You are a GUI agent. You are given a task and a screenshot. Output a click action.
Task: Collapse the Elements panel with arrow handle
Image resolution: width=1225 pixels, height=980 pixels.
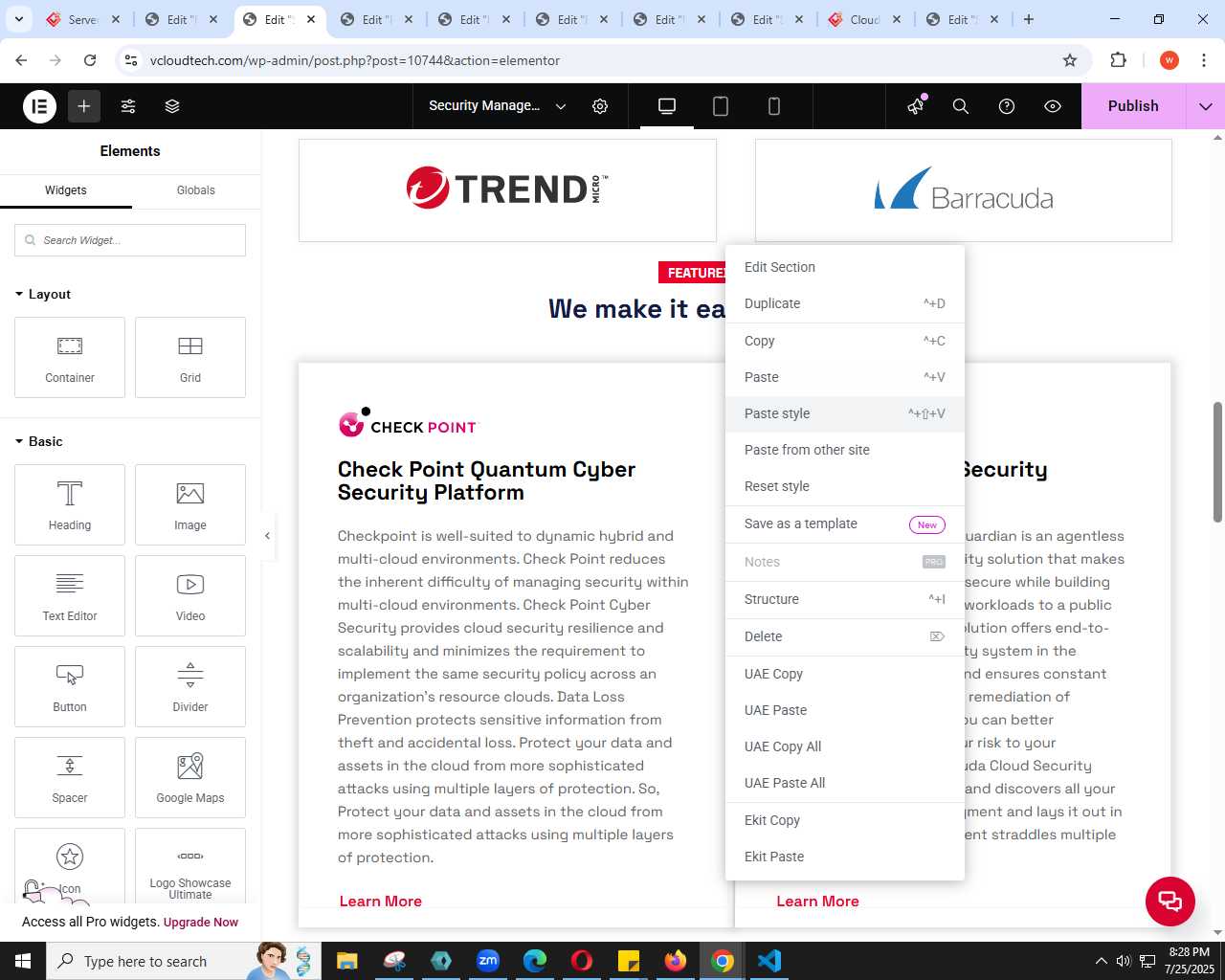pos(268,536)
